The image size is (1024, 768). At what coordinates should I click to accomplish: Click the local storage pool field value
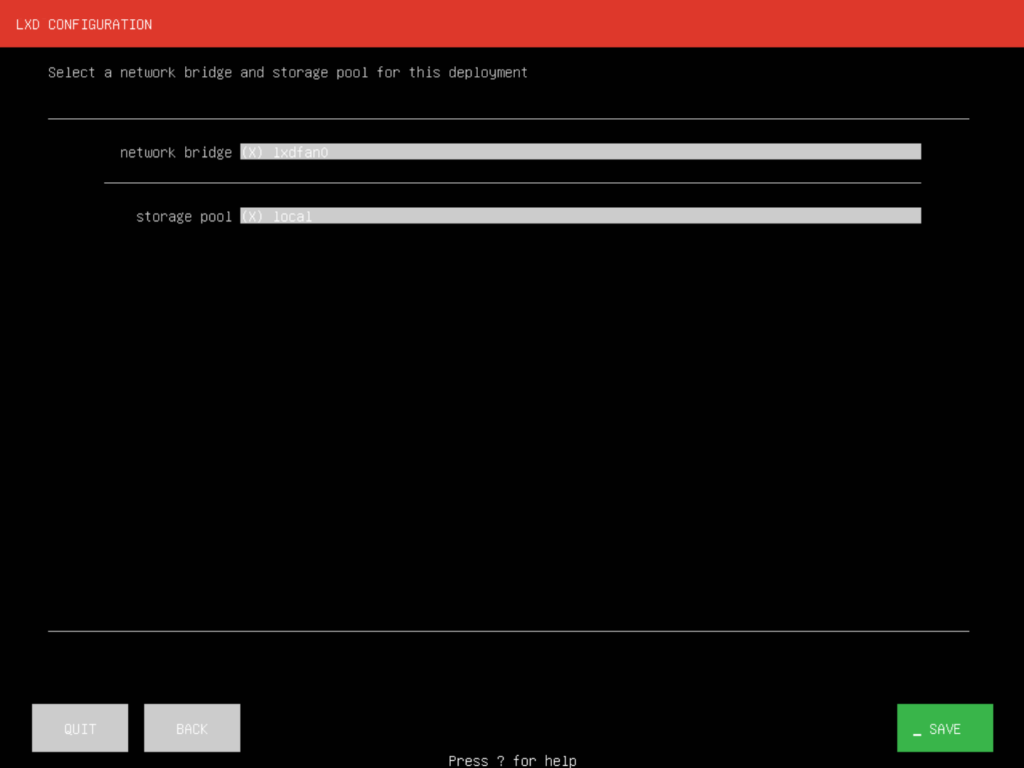tap(296, 216)
